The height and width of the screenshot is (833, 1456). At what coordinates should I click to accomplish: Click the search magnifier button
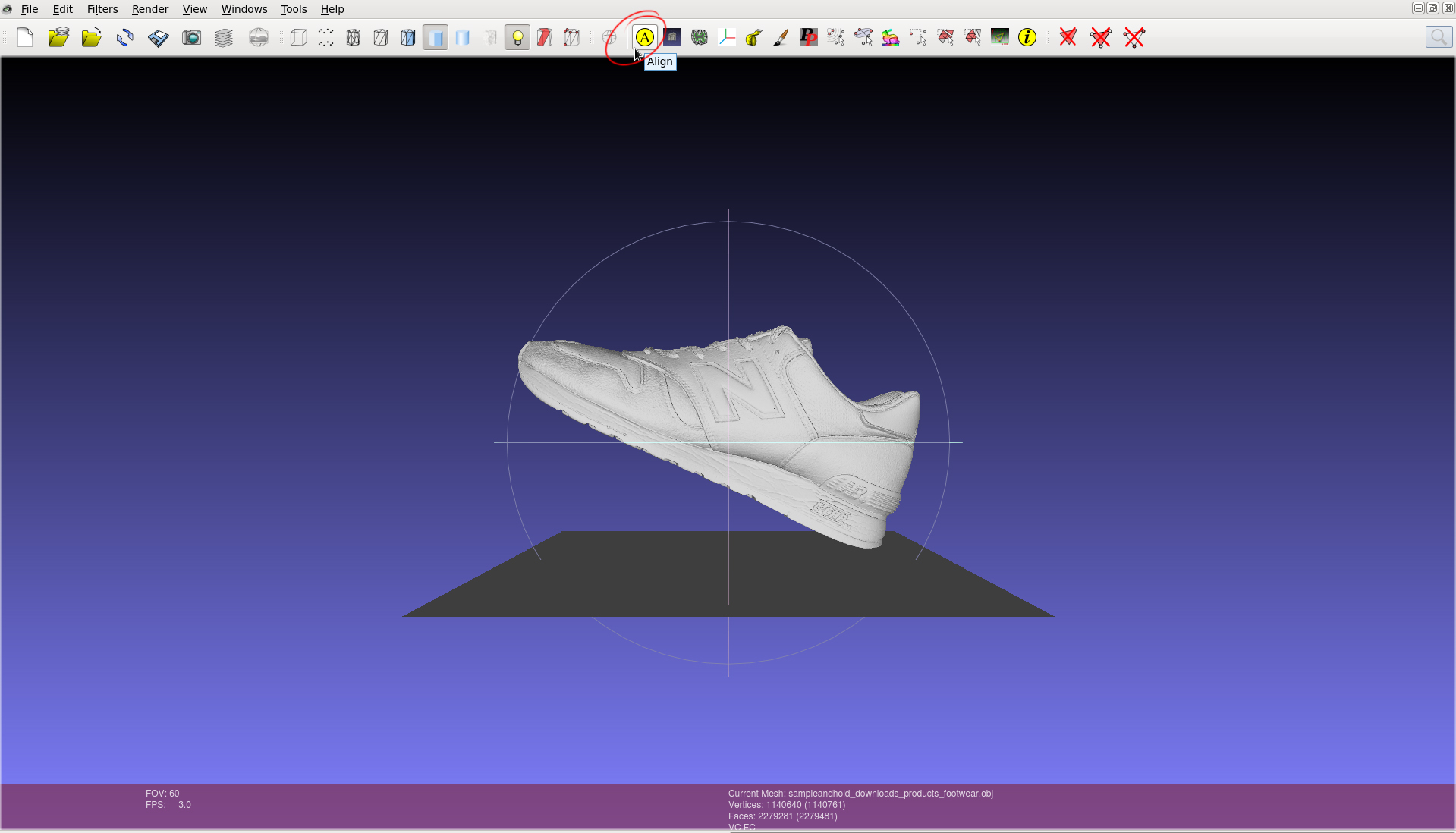1439,37
